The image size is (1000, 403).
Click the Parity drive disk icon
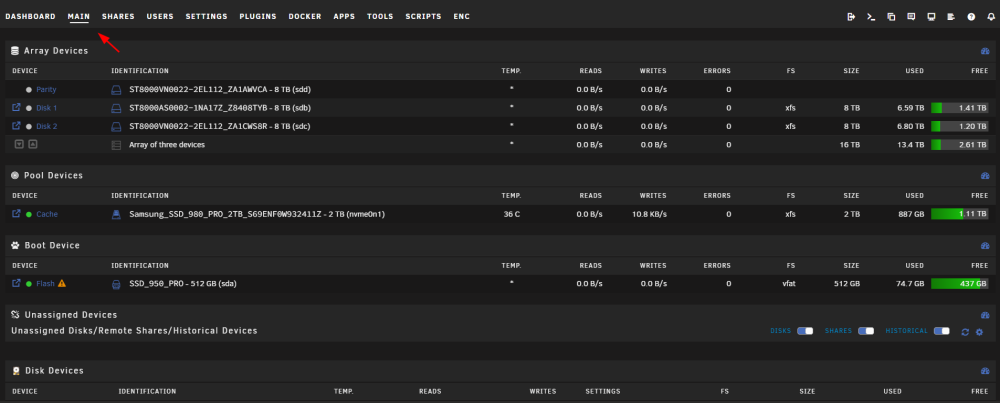click(116, 90)
